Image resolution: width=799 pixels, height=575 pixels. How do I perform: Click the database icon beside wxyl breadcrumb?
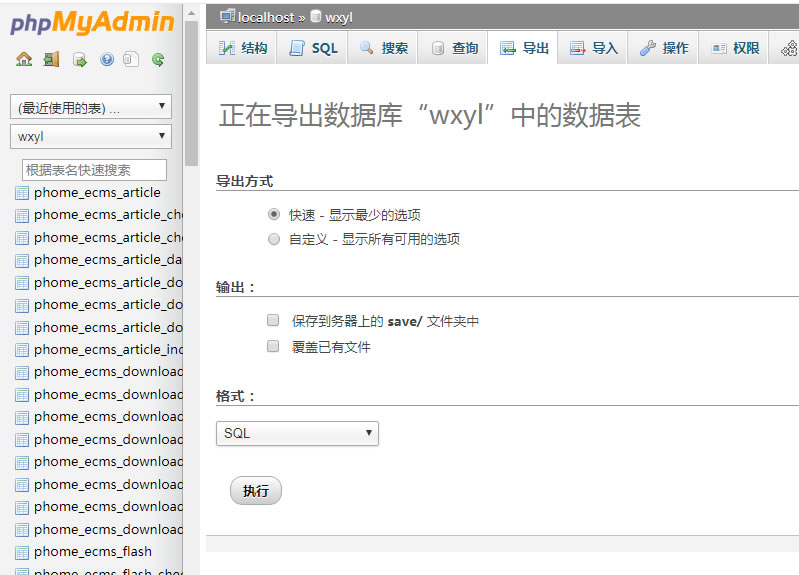pos(316,16)
